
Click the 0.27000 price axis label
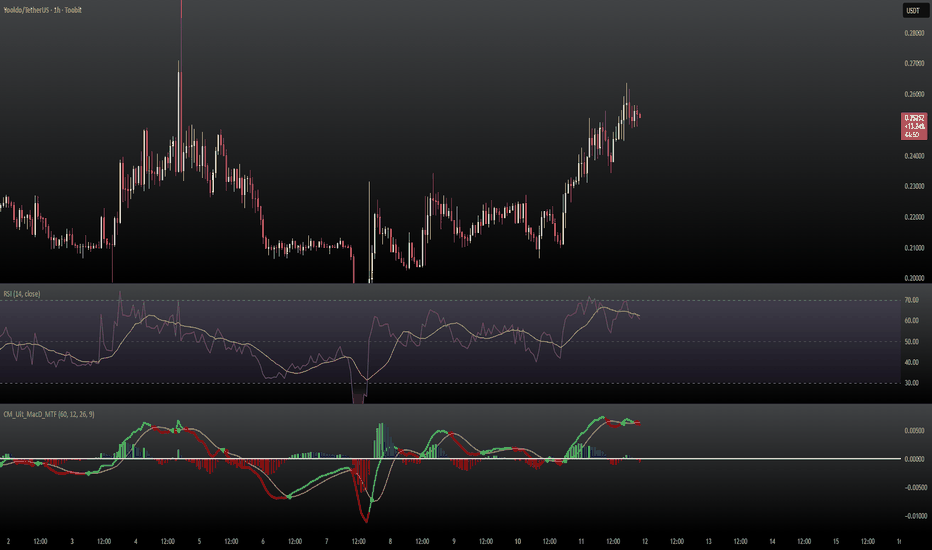click(x=914, y=64)
